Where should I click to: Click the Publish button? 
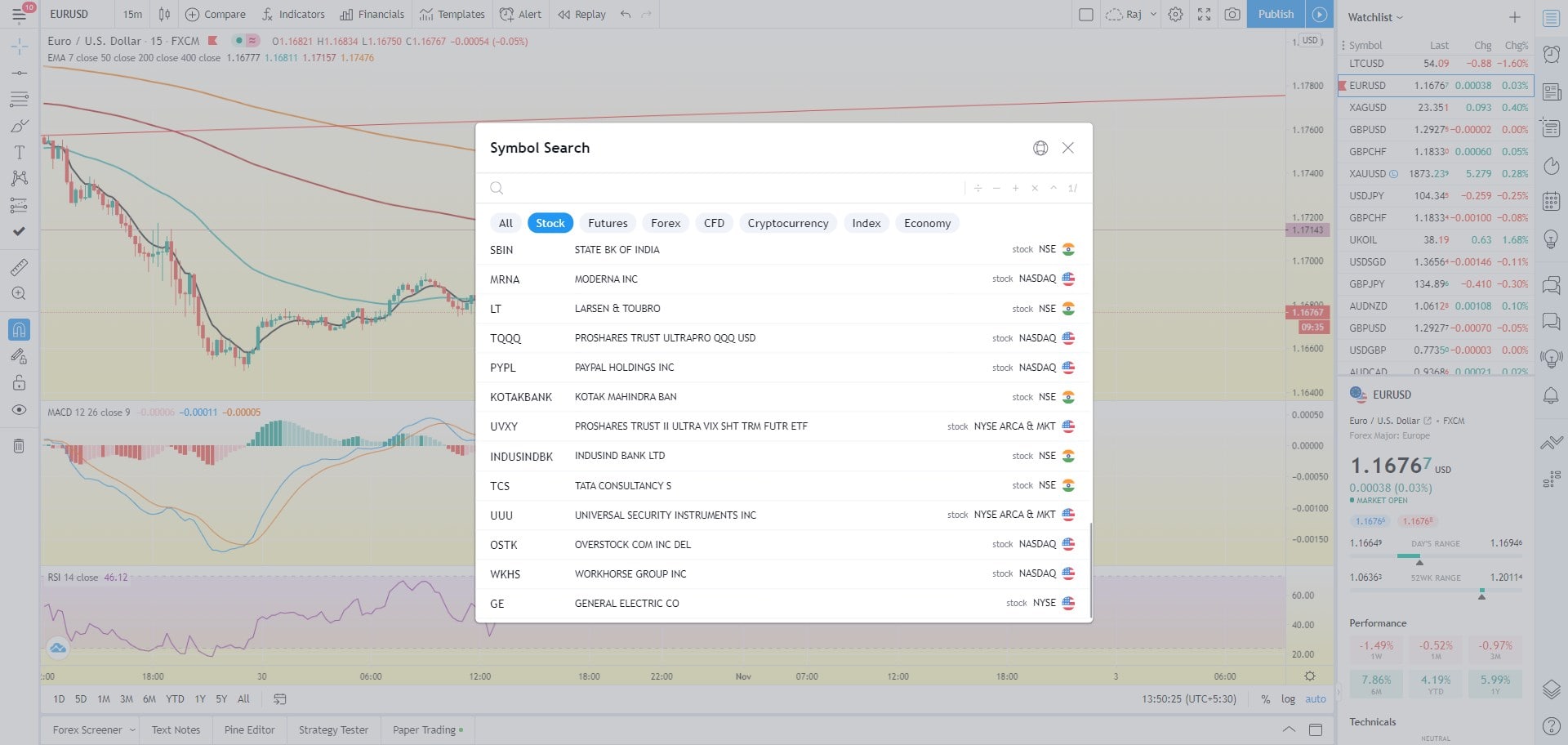(1276, 14)
